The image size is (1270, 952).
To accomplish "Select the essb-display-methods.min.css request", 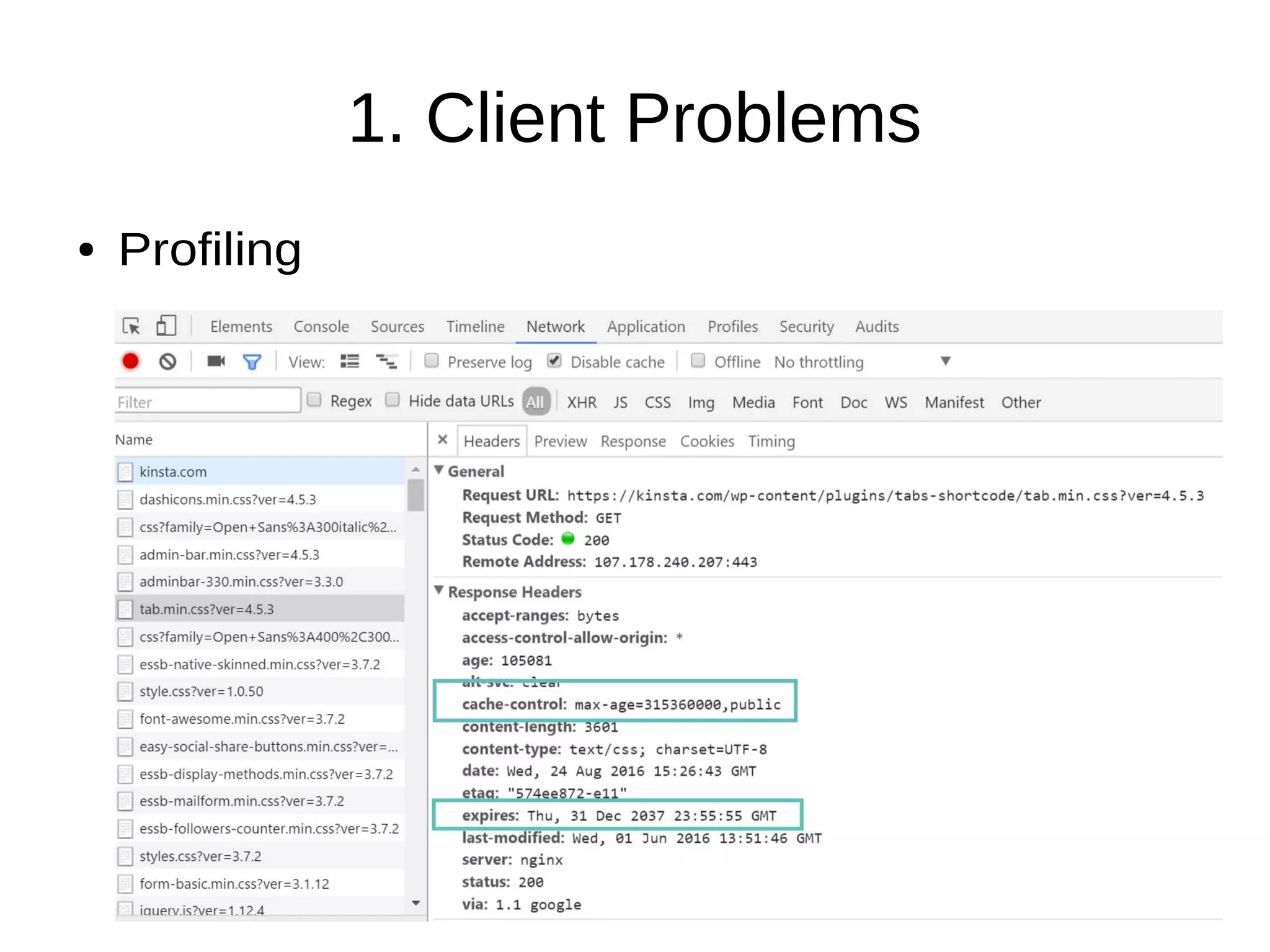I will click(260, 774).
